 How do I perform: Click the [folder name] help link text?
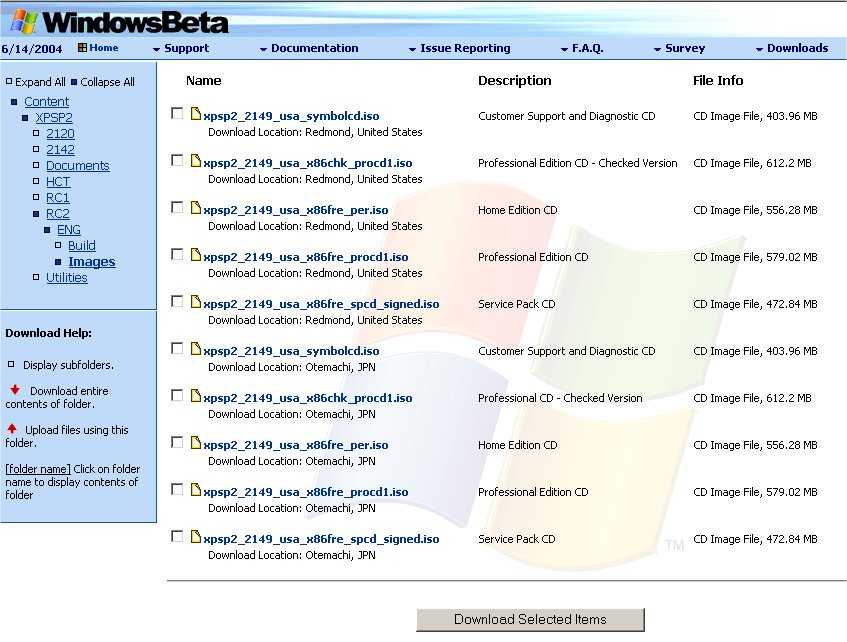(38, 469)
